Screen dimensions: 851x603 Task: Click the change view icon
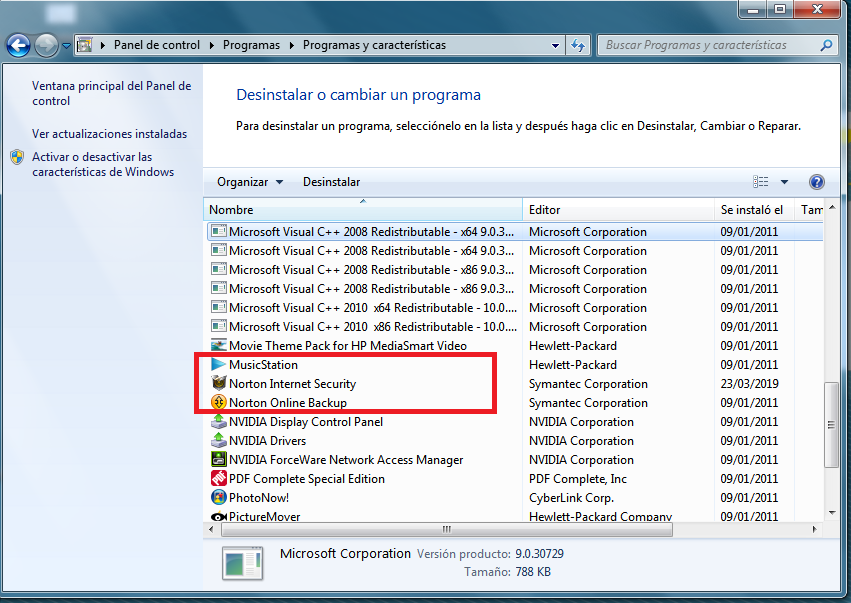click(760, 182)
